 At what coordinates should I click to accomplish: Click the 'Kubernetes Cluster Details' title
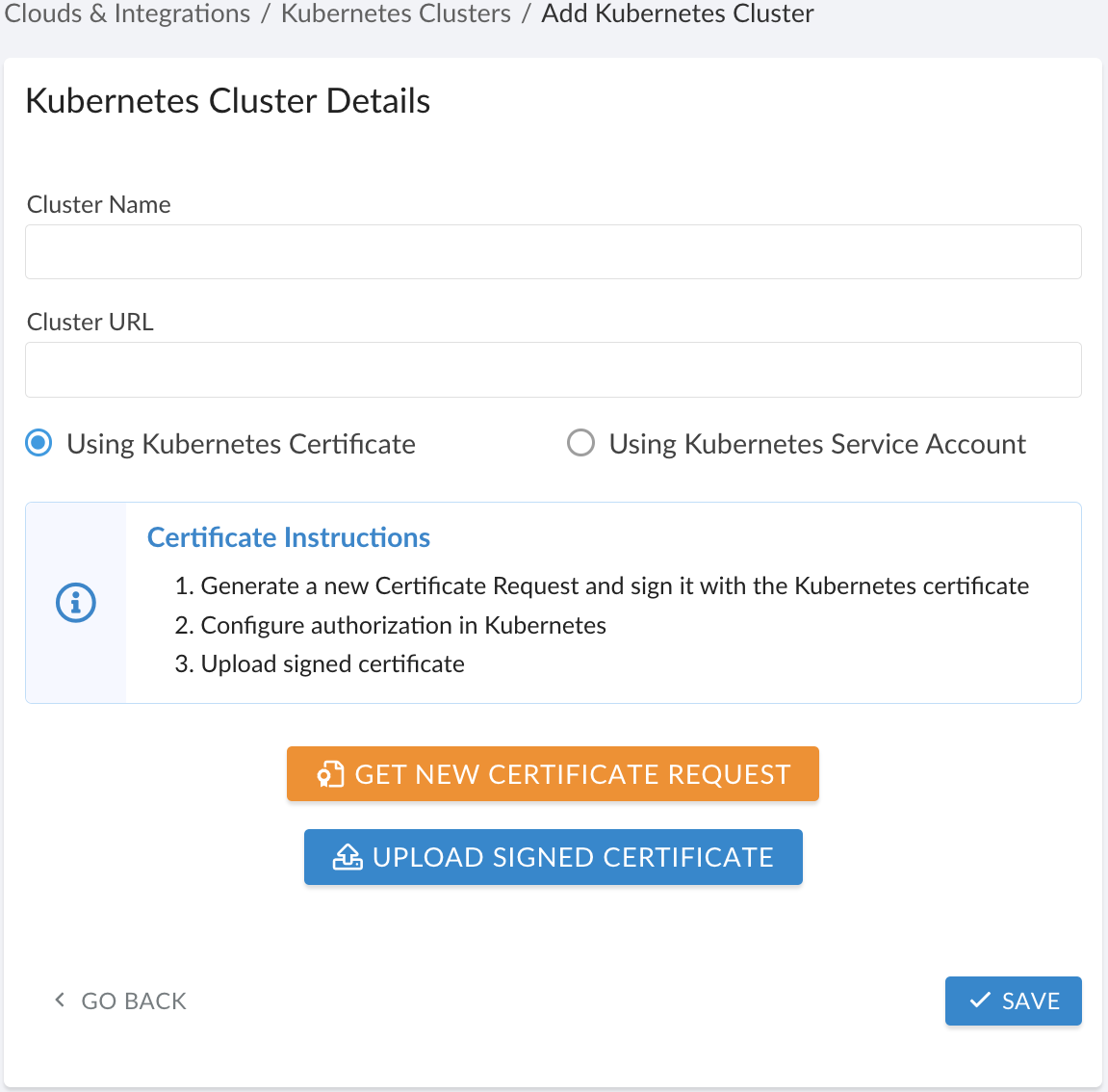pyautogui.click(x=227, y=100)
